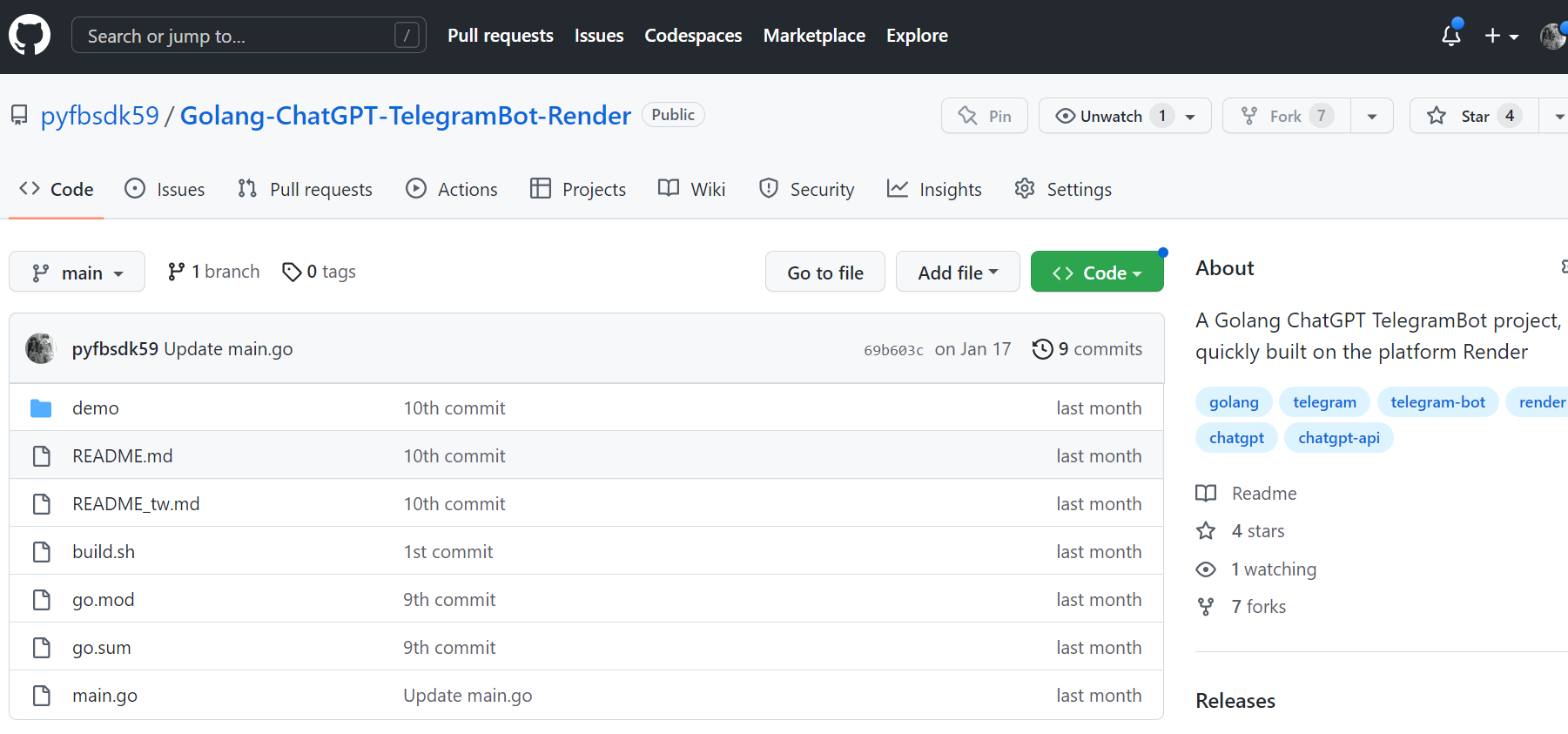
Task: Switch to the Settings tab
Action: (1063, 189)
